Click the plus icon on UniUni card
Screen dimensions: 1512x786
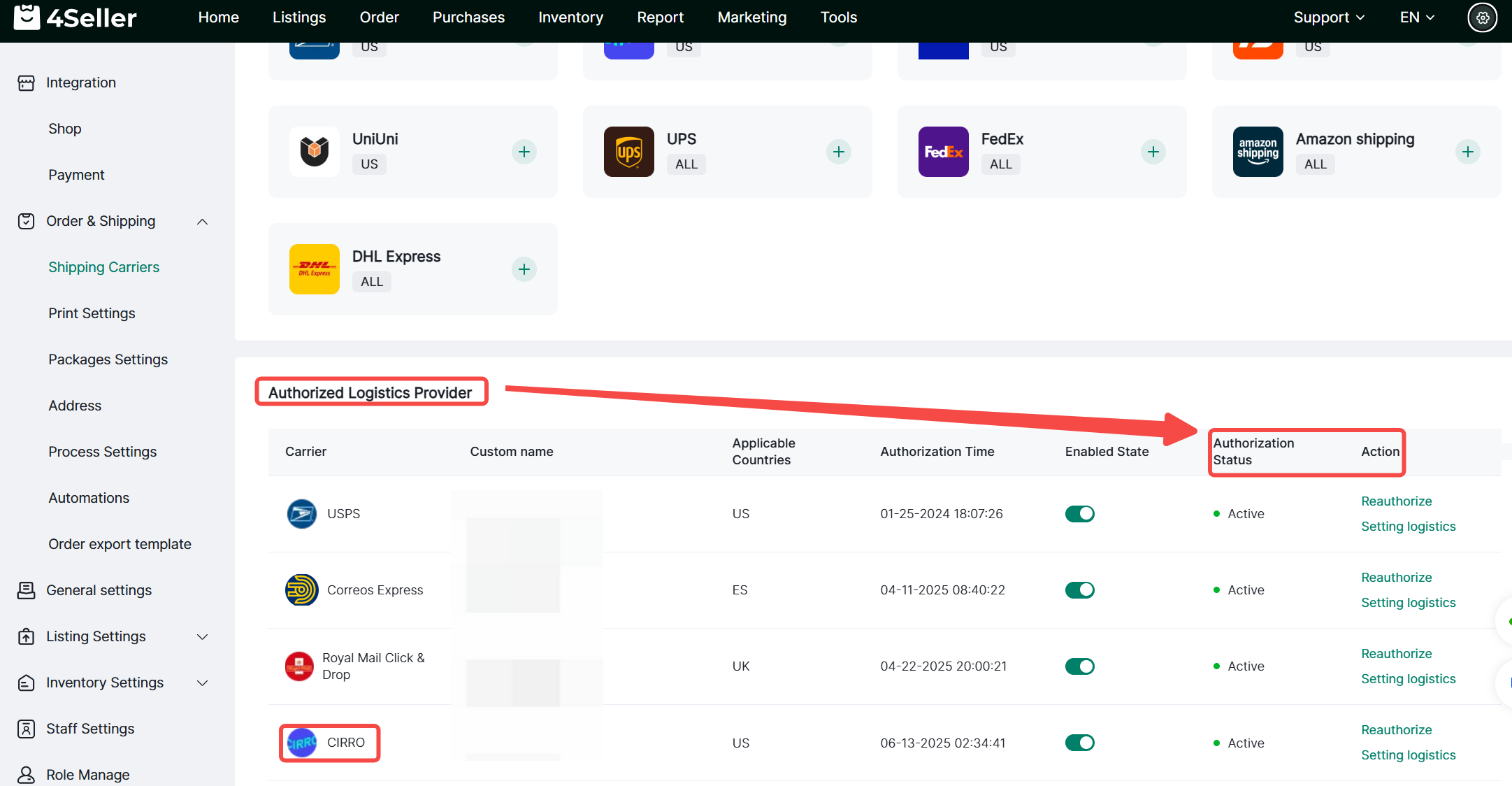click(524, 152)
